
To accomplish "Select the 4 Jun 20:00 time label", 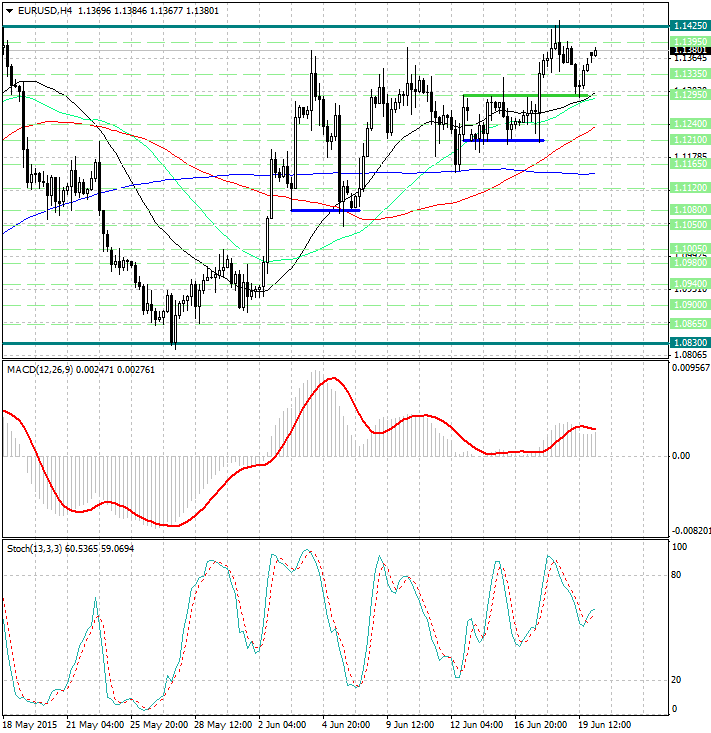I will click(345, 723).
